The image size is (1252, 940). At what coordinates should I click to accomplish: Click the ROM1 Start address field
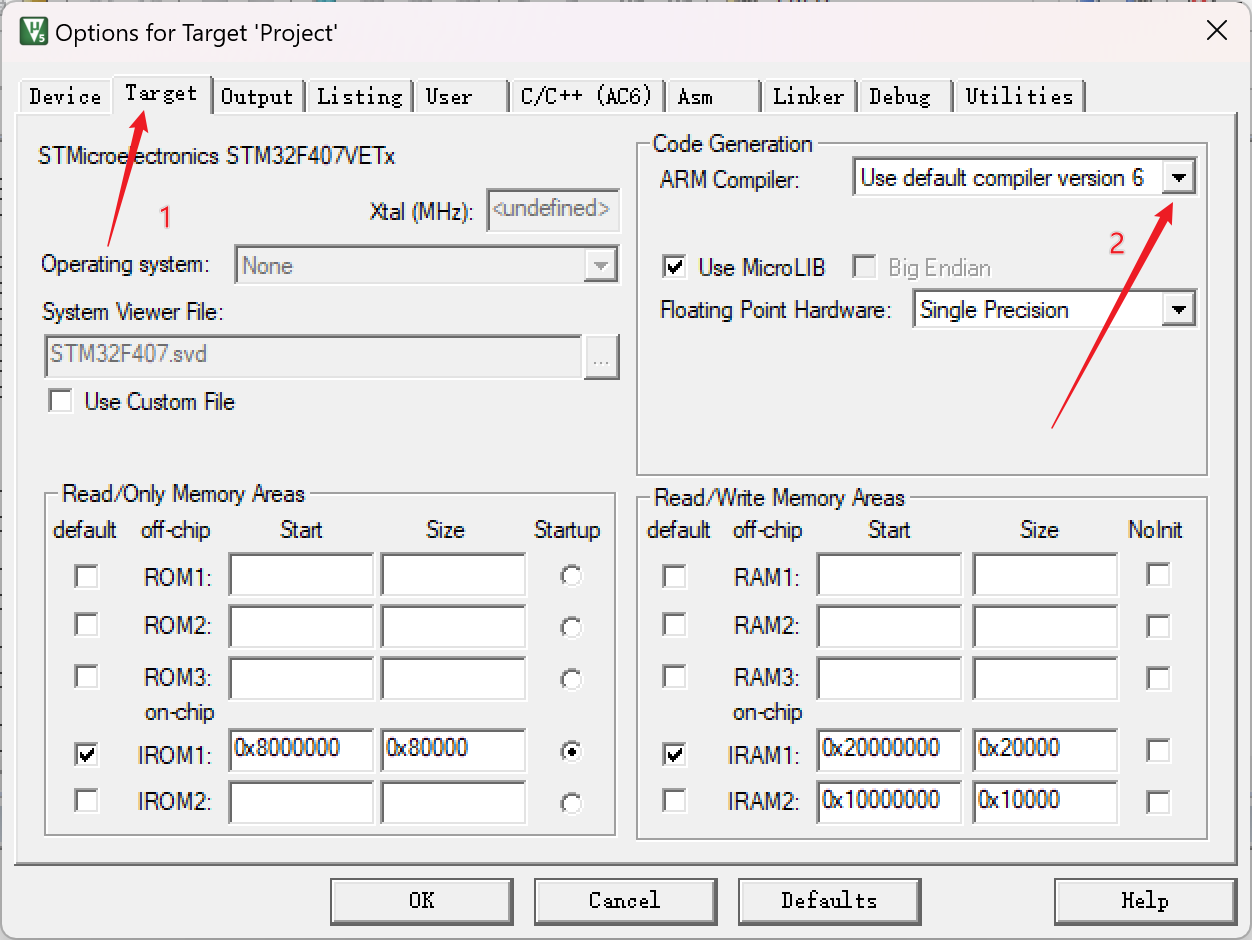click(x=301, y=575)
